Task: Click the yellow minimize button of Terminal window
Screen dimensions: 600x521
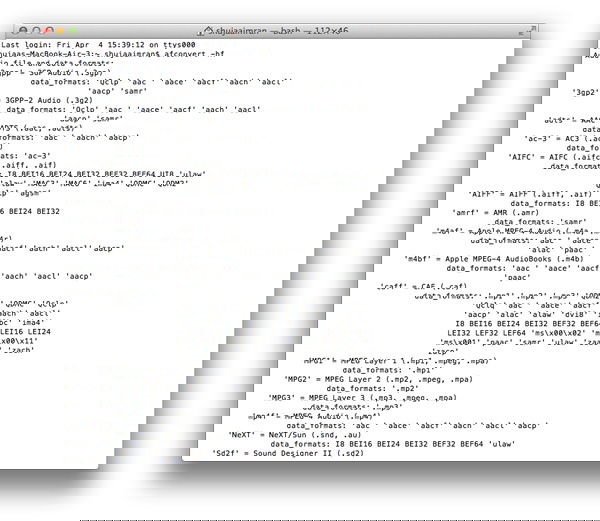Action: click(x=61, y=31)
